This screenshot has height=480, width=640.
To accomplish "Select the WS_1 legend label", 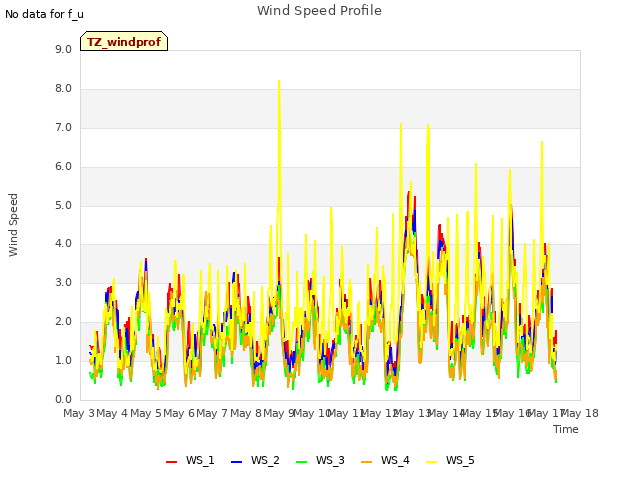I will pos(200,460).
